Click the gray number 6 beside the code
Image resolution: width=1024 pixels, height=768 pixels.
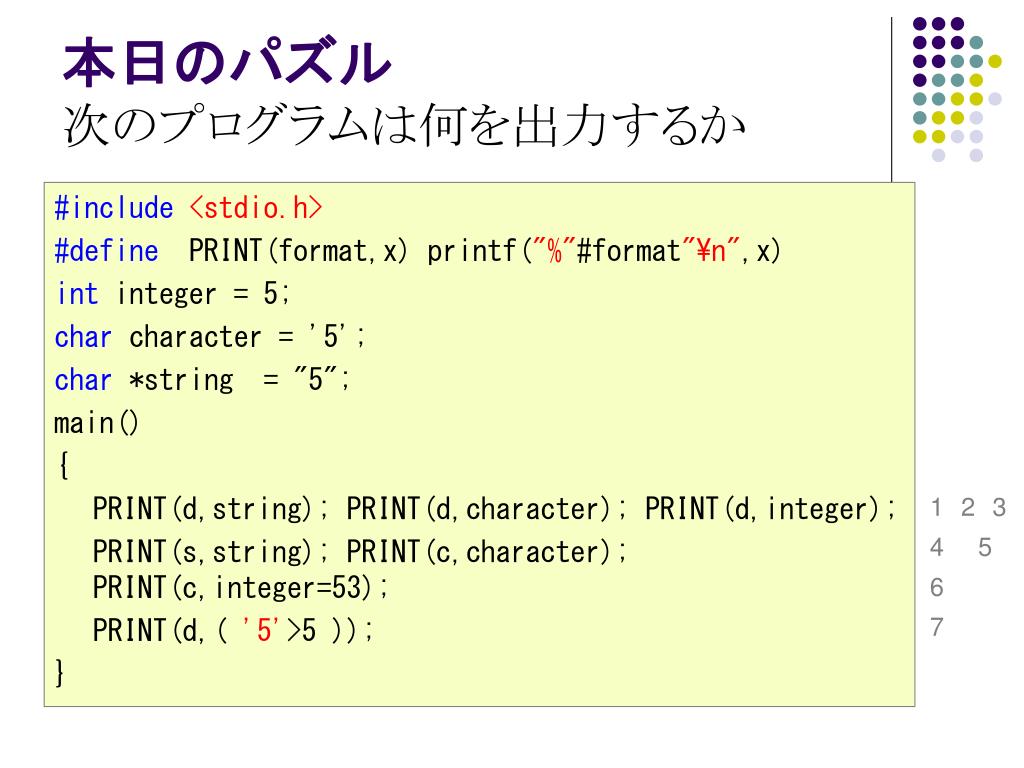point(936,587)
